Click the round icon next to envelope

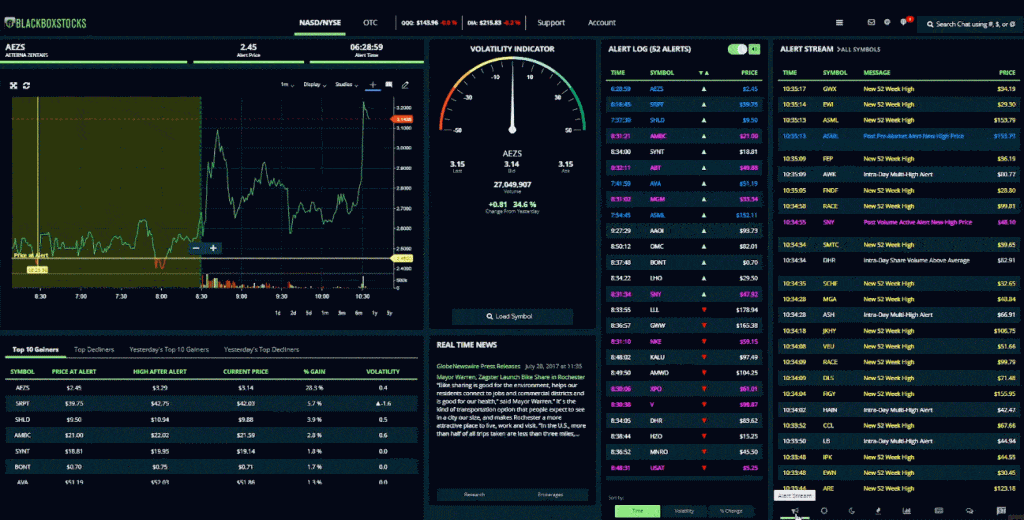tap(887, 22)
